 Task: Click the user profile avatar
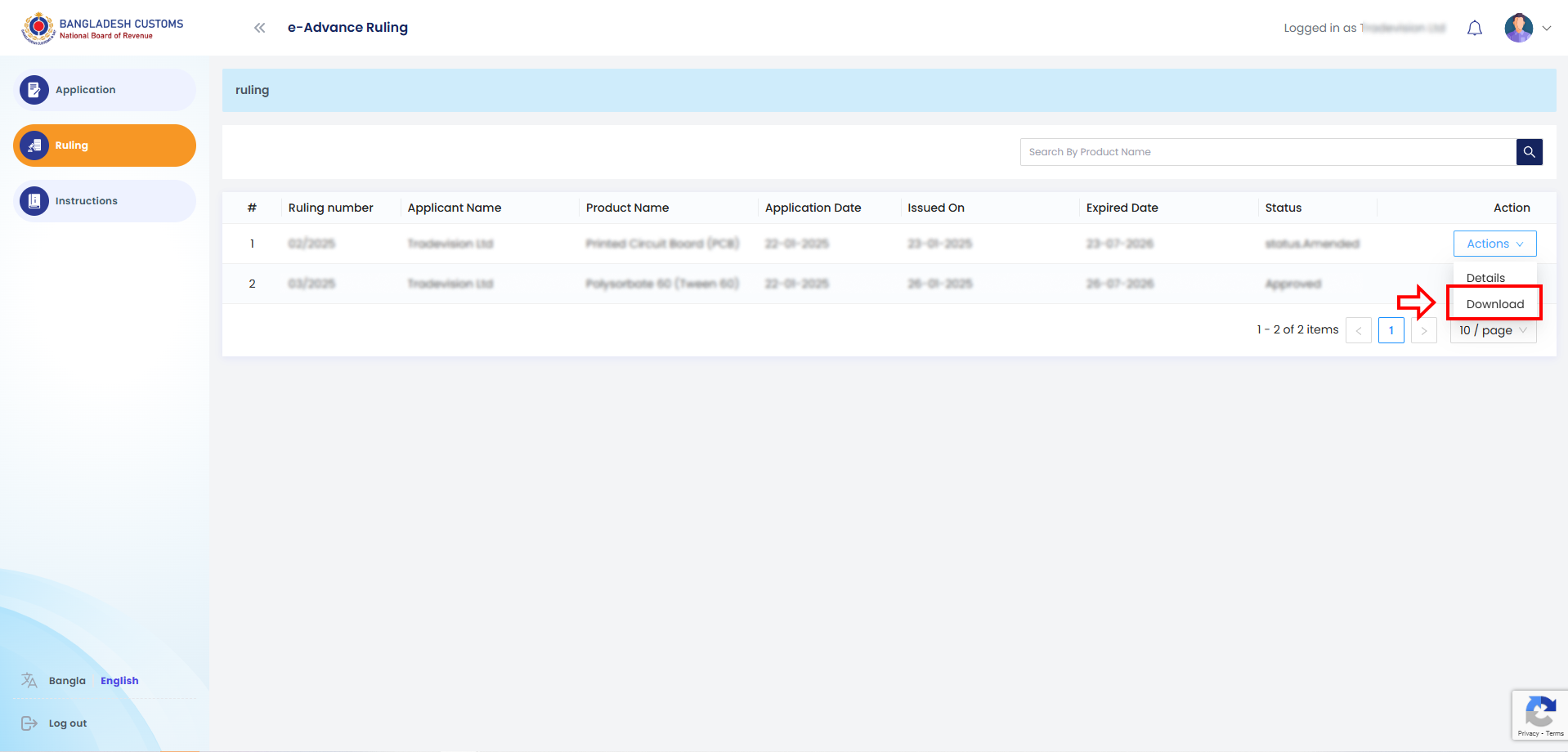click(x=1519, y=28)
